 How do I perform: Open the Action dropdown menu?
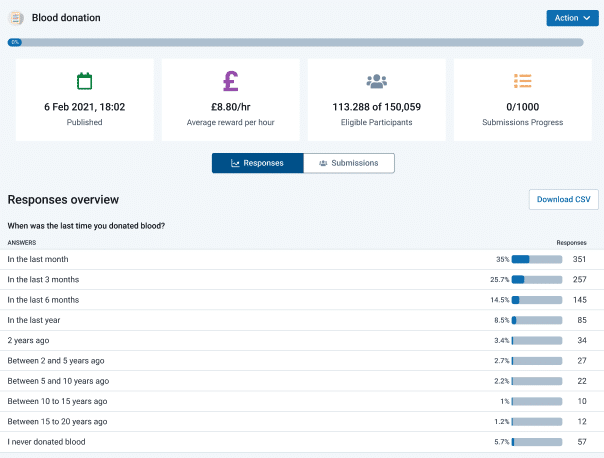tap(572, 18)
